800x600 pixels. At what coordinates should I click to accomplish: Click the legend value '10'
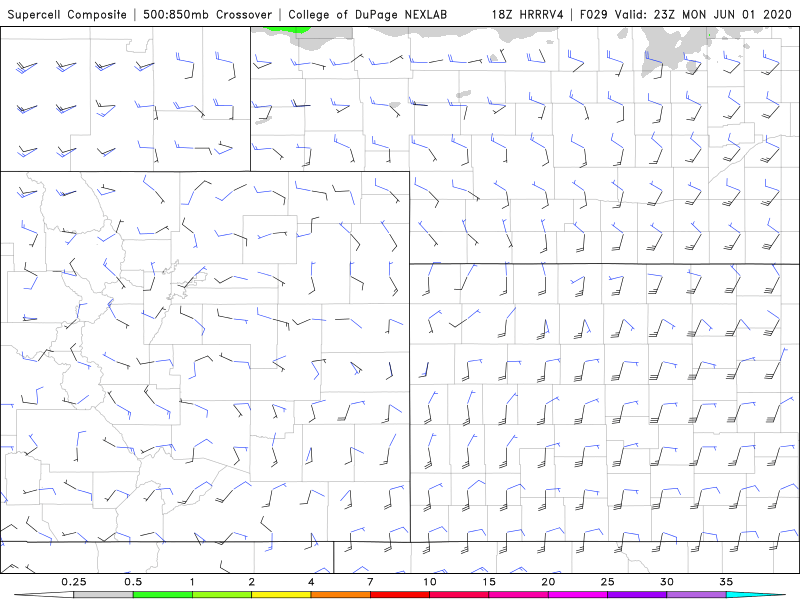click(430, 582)
